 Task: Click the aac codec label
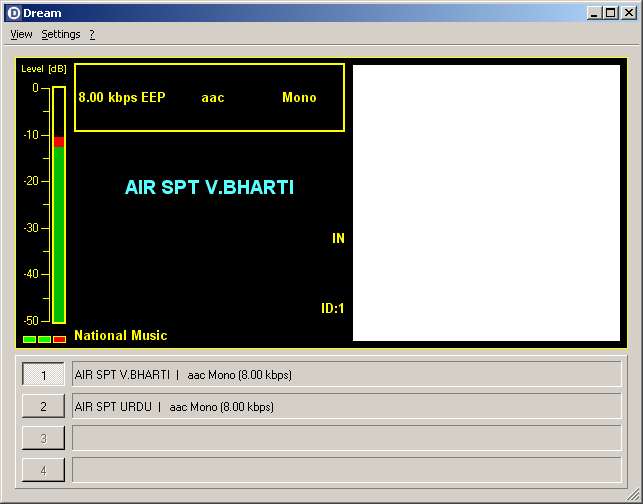pos(213,98)
